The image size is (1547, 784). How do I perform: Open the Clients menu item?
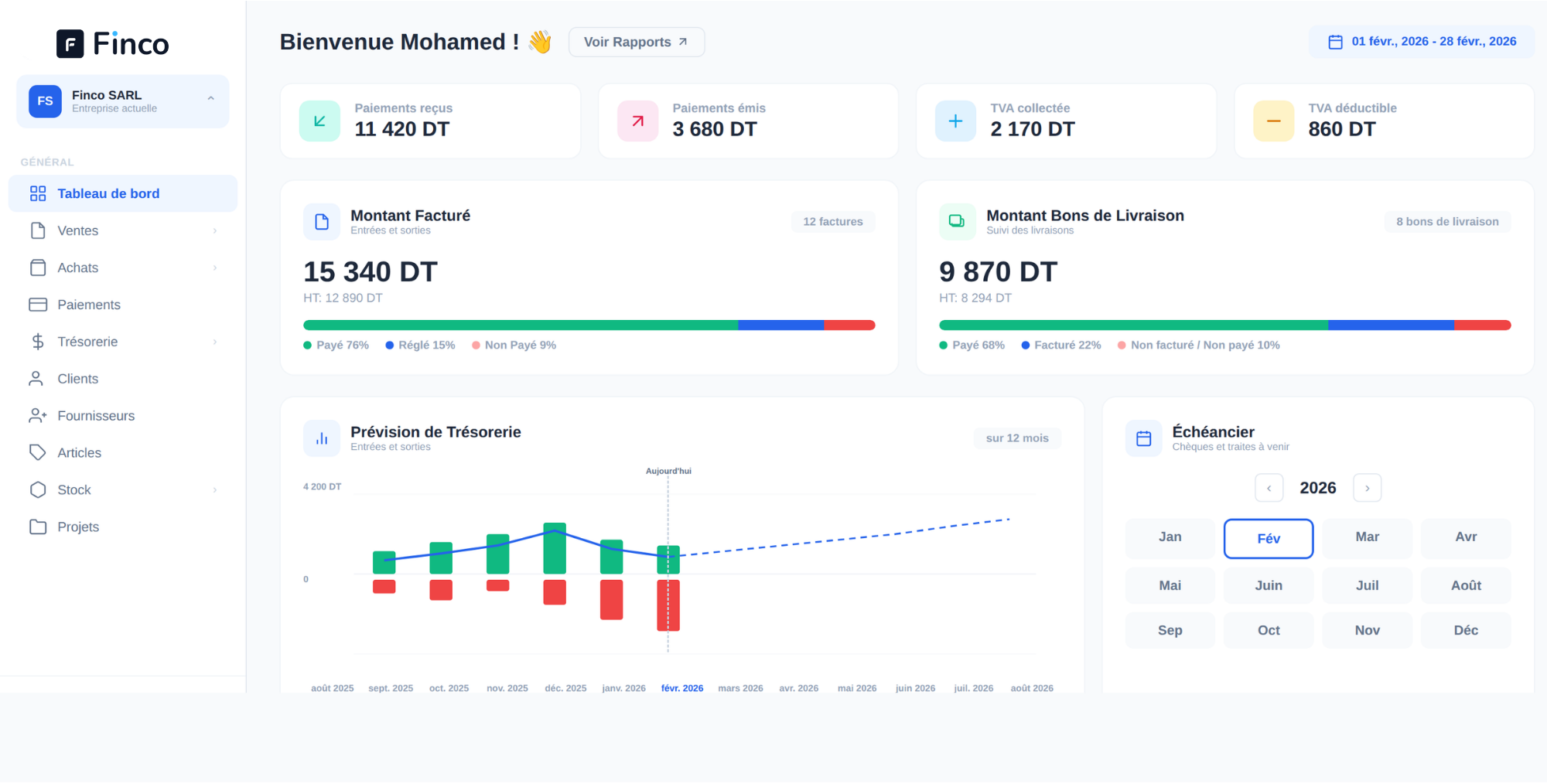[123, 379]
